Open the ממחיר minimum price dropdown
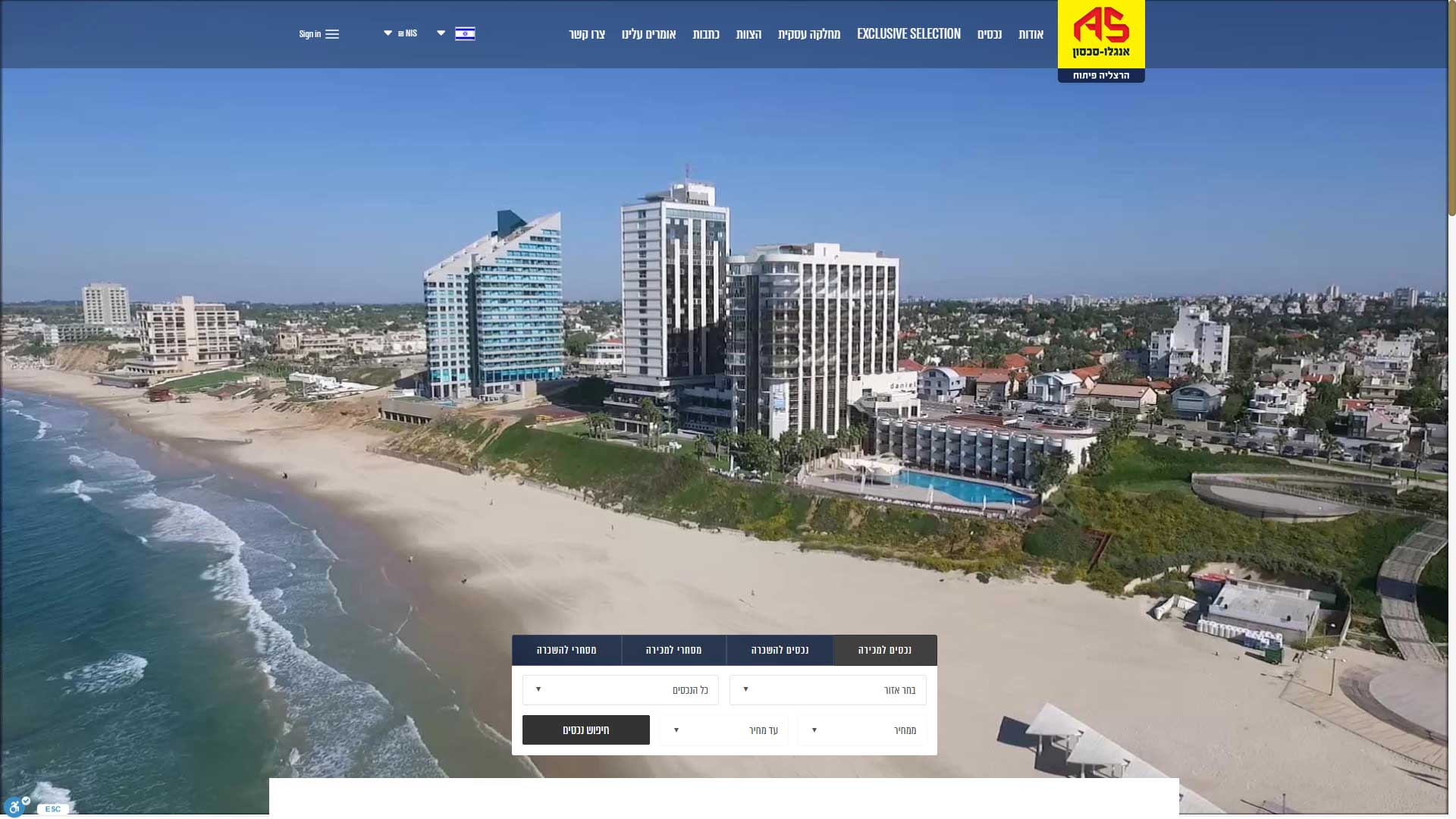The image size is (1456, 819). pos(861,730)
